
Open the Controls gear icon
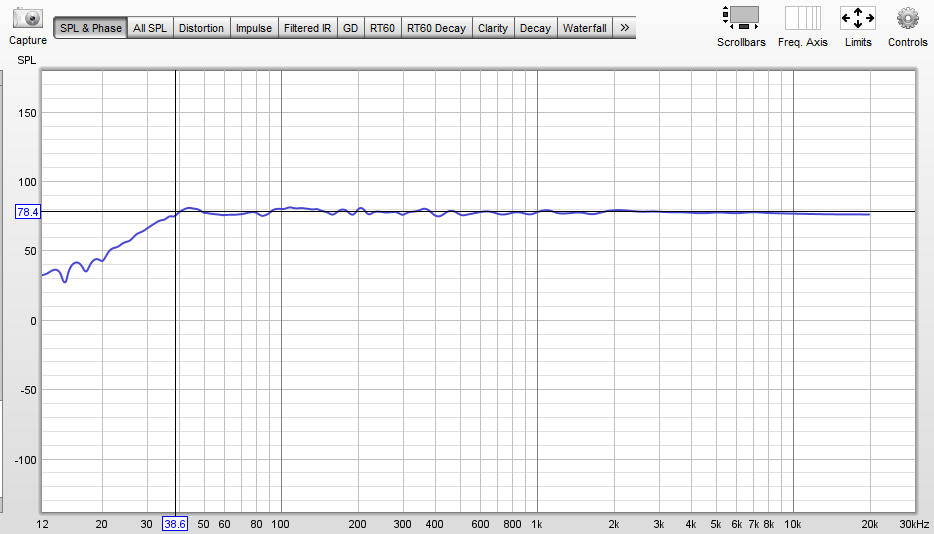pos(908,18)
